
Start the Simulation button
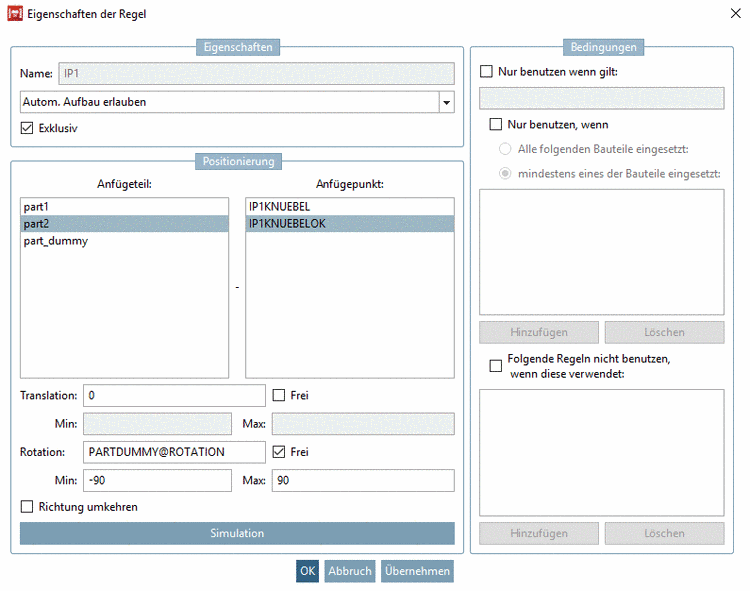(x=237, y=533)
